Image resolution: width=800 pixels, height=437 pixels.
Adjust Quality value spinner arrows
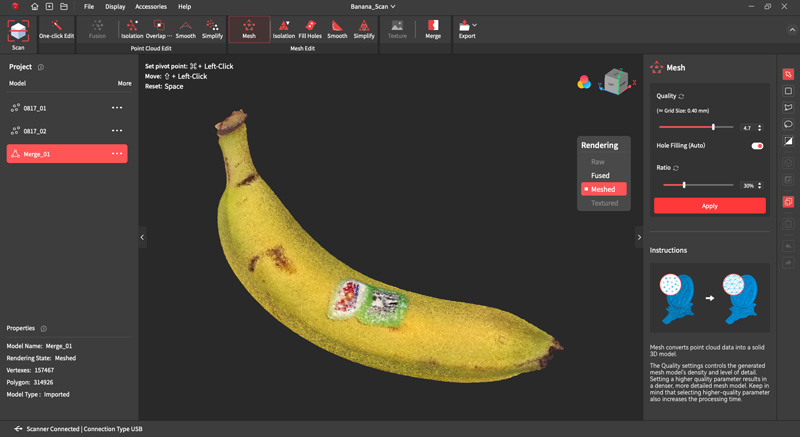pos(760,128)
